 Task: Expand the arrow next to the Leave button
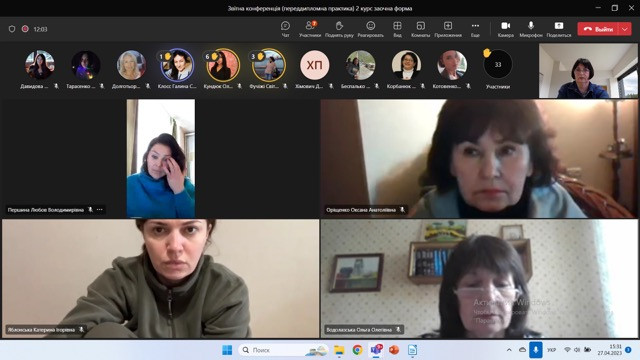625,29
